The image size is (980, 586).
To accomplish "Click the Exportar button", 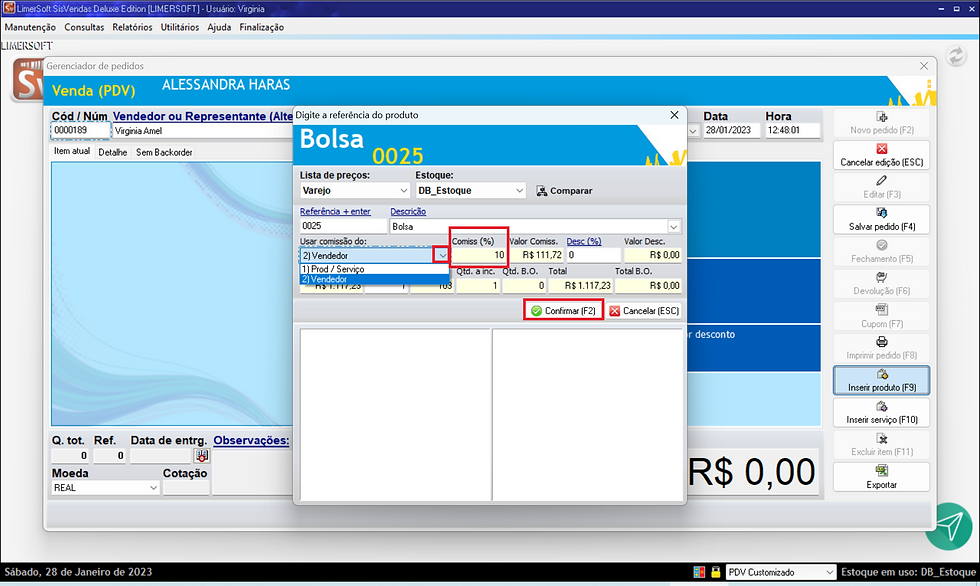I will (x=881, y=477).
